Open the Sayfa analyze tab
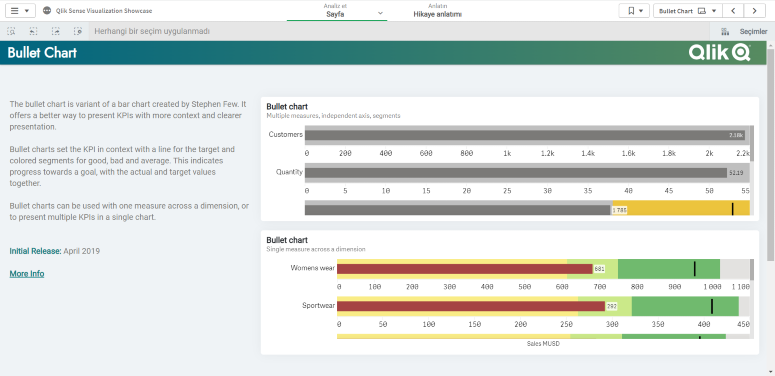Image resolution: width=775 pixels, height=376 pixels. coord(337,10)
